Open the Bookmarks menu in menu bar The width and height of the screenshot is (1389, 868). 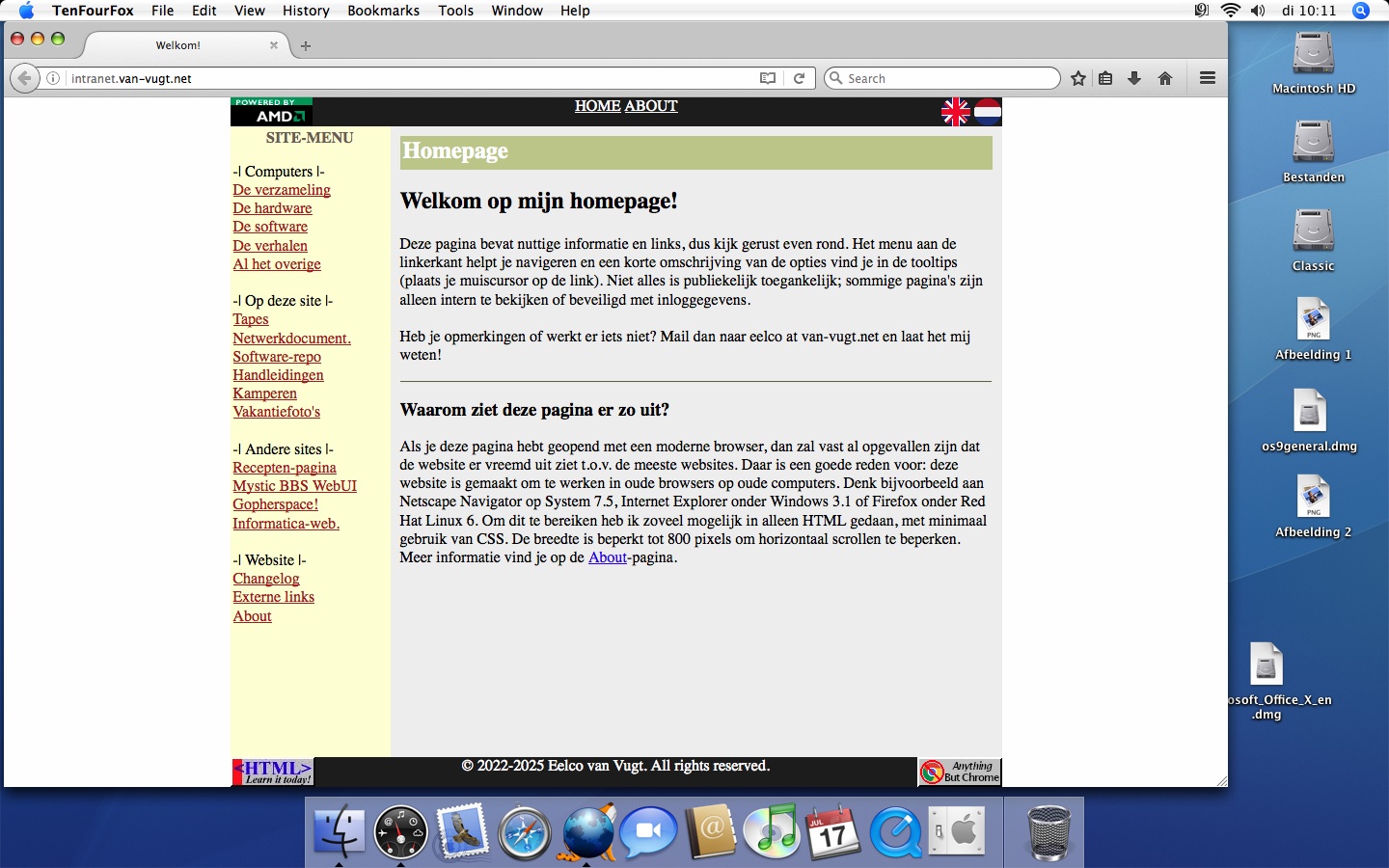point(383,11)
